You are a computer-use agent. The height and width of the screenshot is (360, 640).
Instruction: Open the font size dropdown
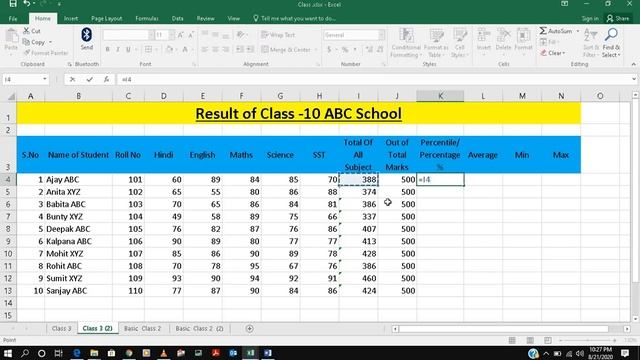coord(171,35)
